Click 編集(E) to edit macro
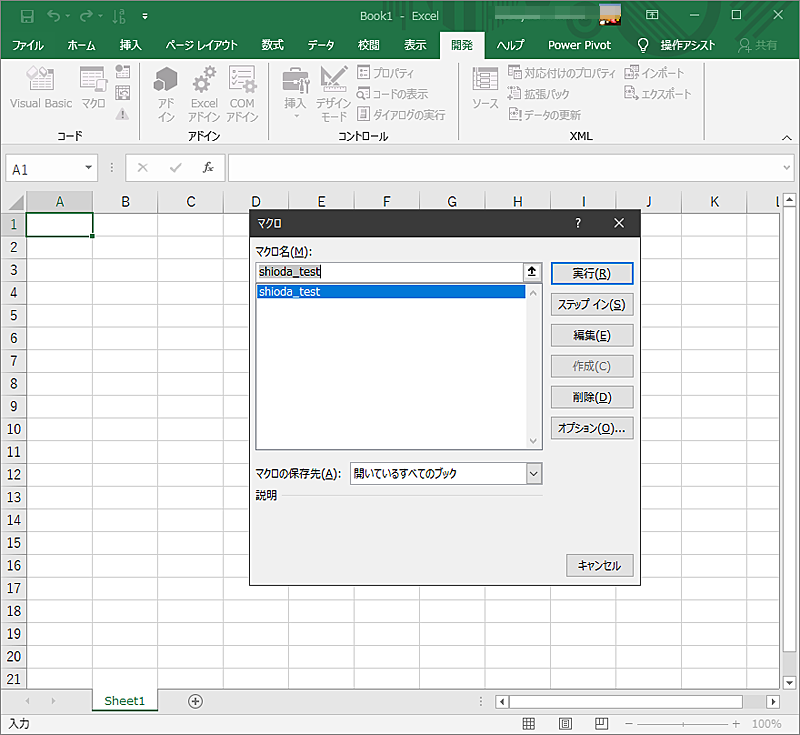Viewport: 800px width, 735px height. [x=592, y=336]
